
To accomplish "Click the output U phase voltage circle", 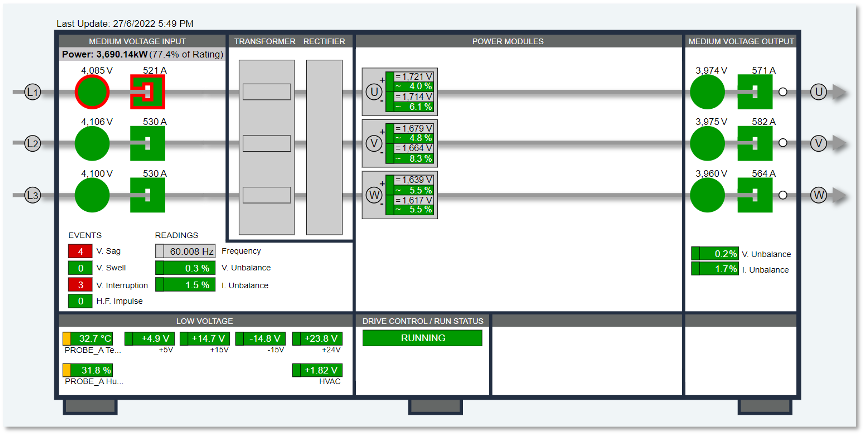I will coord(707,92).
